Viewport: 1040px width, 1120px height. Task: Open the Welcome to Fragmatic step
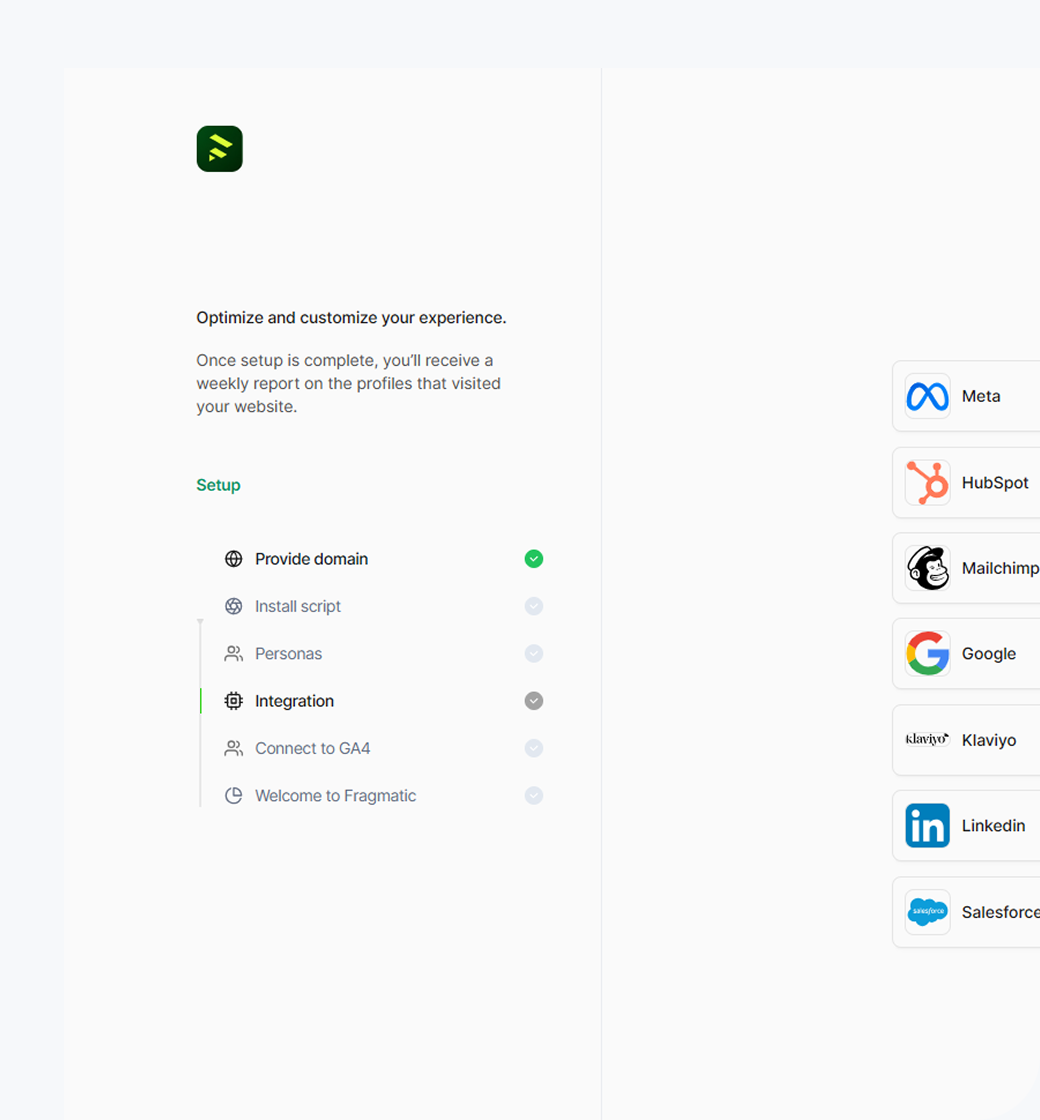coord(335,796)
